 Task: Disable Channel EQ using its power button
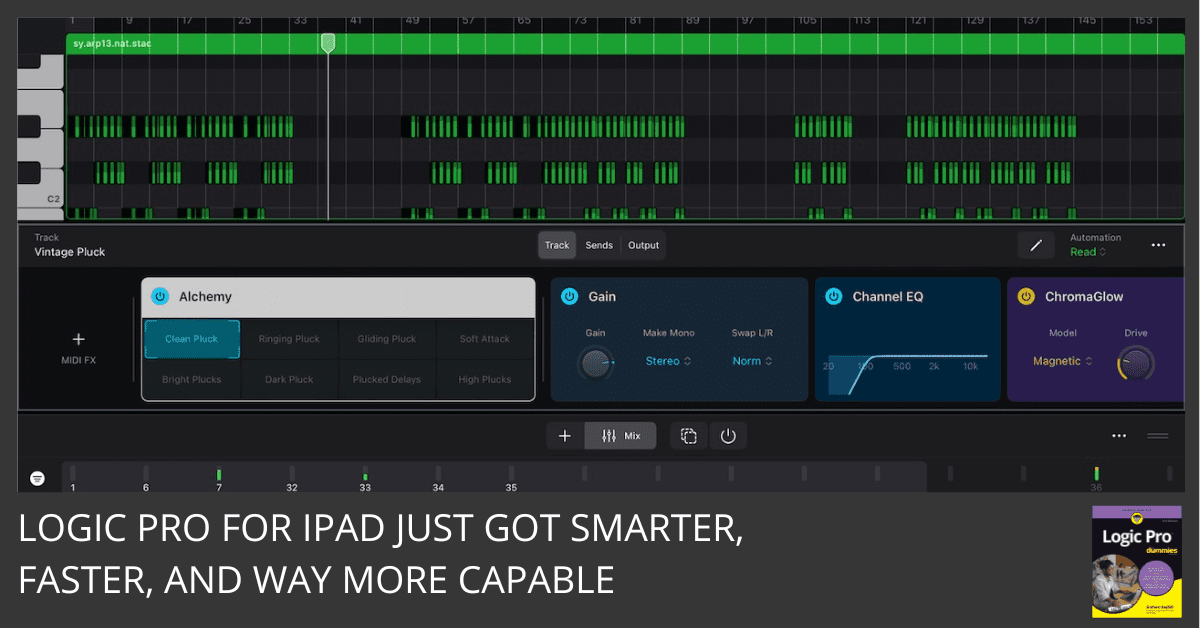pyautogui.click(x=834, y=297)
